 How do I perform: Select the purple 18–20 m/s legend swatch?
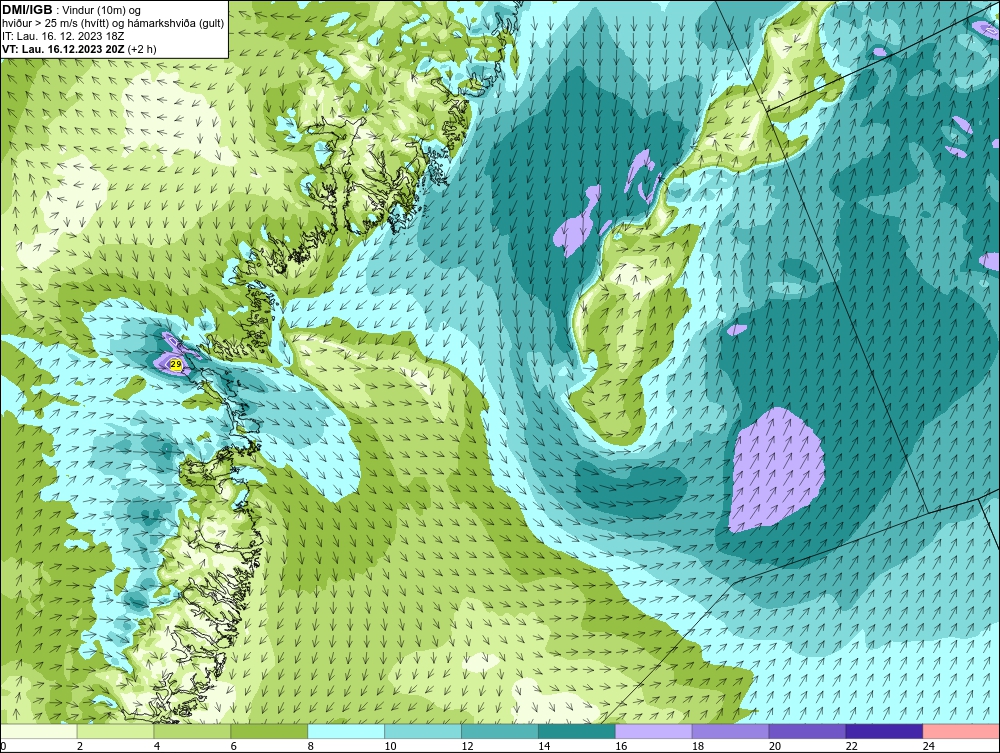pyautogui.click(x=730, y=731)
